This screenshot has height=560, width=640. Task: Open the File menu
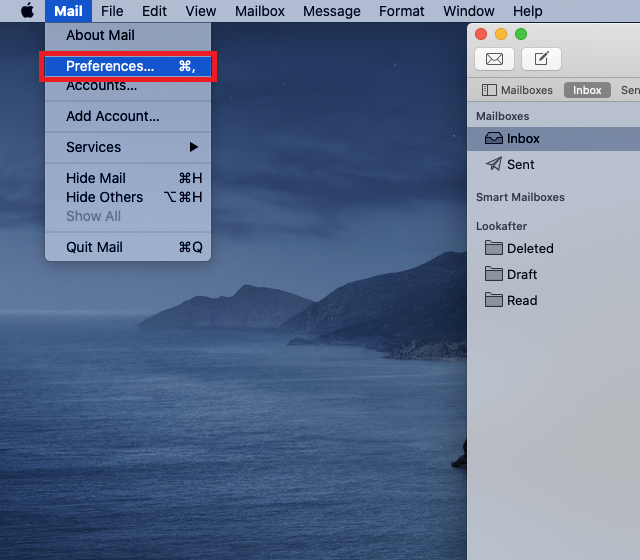112,11
